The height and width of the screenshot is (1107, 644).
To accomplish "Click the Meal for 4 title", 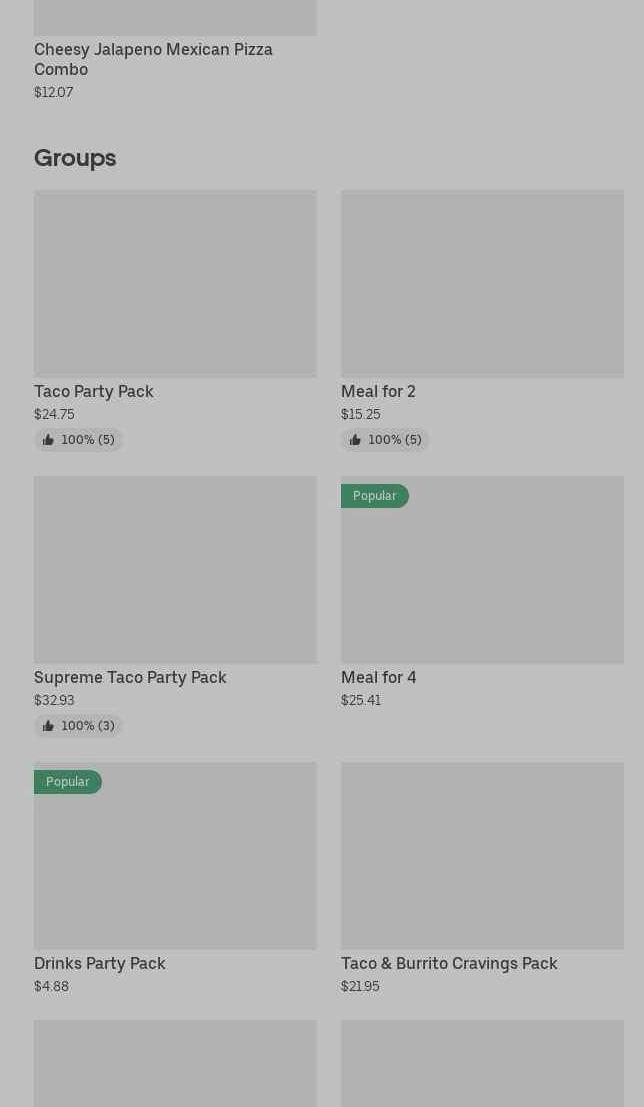I will click(378, 677).
